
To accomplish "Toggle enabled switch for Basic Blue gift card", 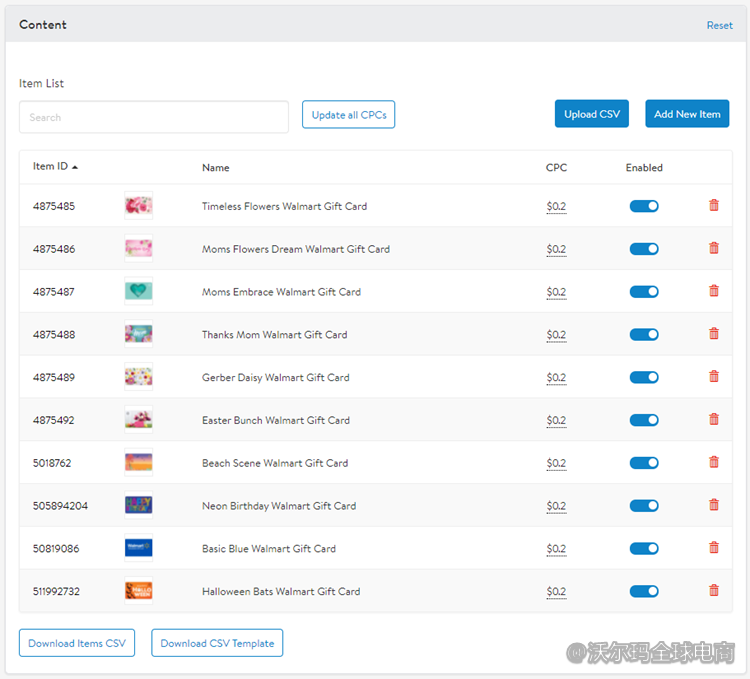I will coord(644,548).
